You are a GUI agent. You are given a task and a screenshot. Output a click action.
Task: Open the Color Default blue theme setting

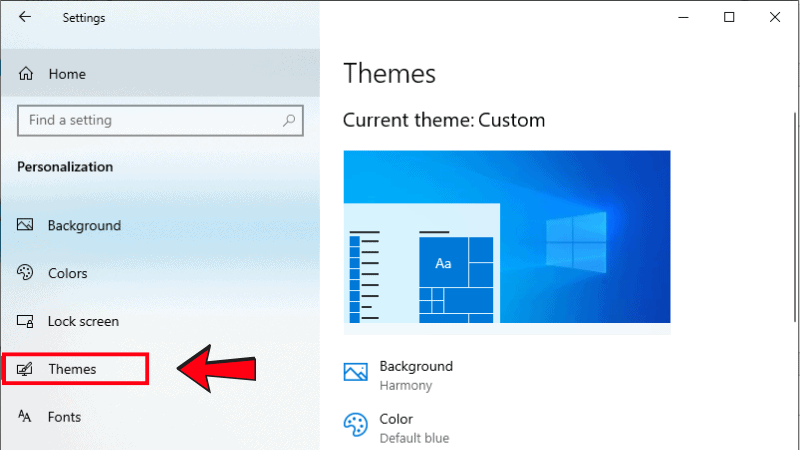(x=413, y=428)
